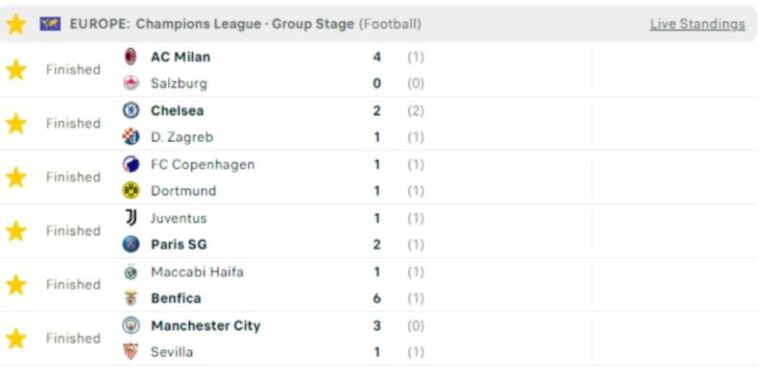Toggle favorite star for Champions League header
Image resolution: width=768 pixels, height=379 pixels.
(x=16, y=24)
